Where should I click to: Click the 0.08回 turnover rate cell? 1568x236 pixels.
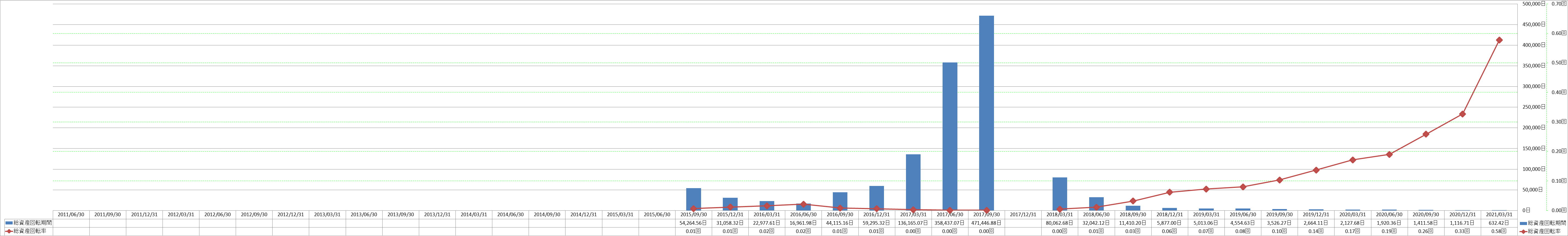[x=1243, y=231]
